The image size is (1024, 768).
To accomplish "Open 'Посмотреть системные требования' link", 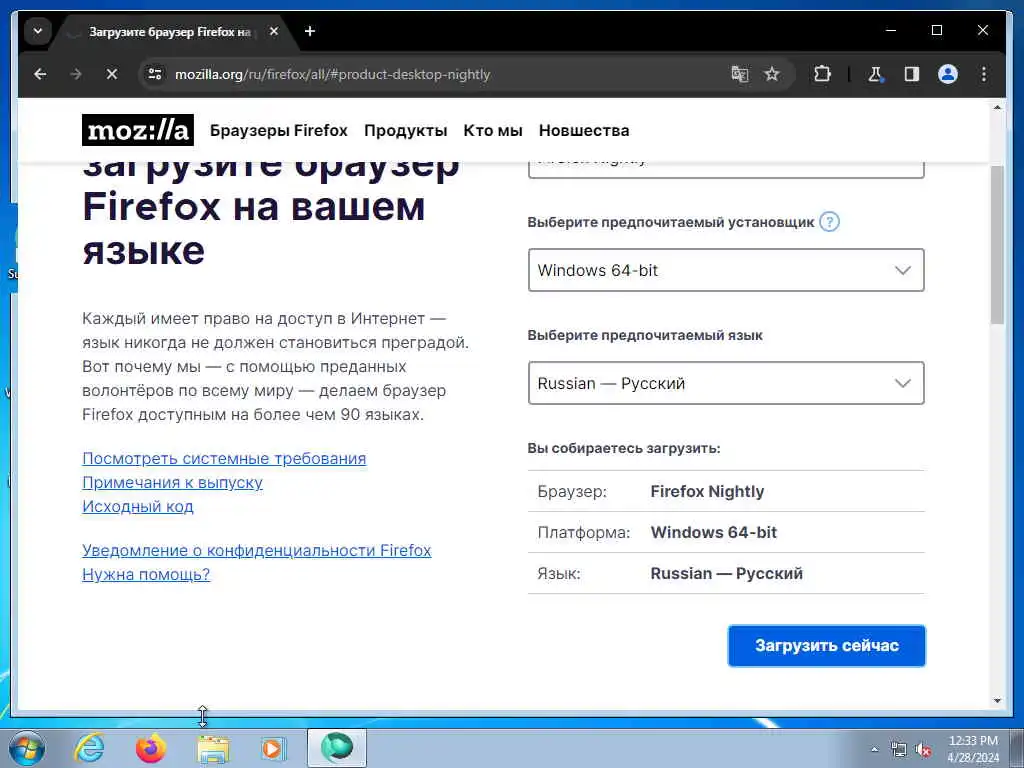I will 224,458.
